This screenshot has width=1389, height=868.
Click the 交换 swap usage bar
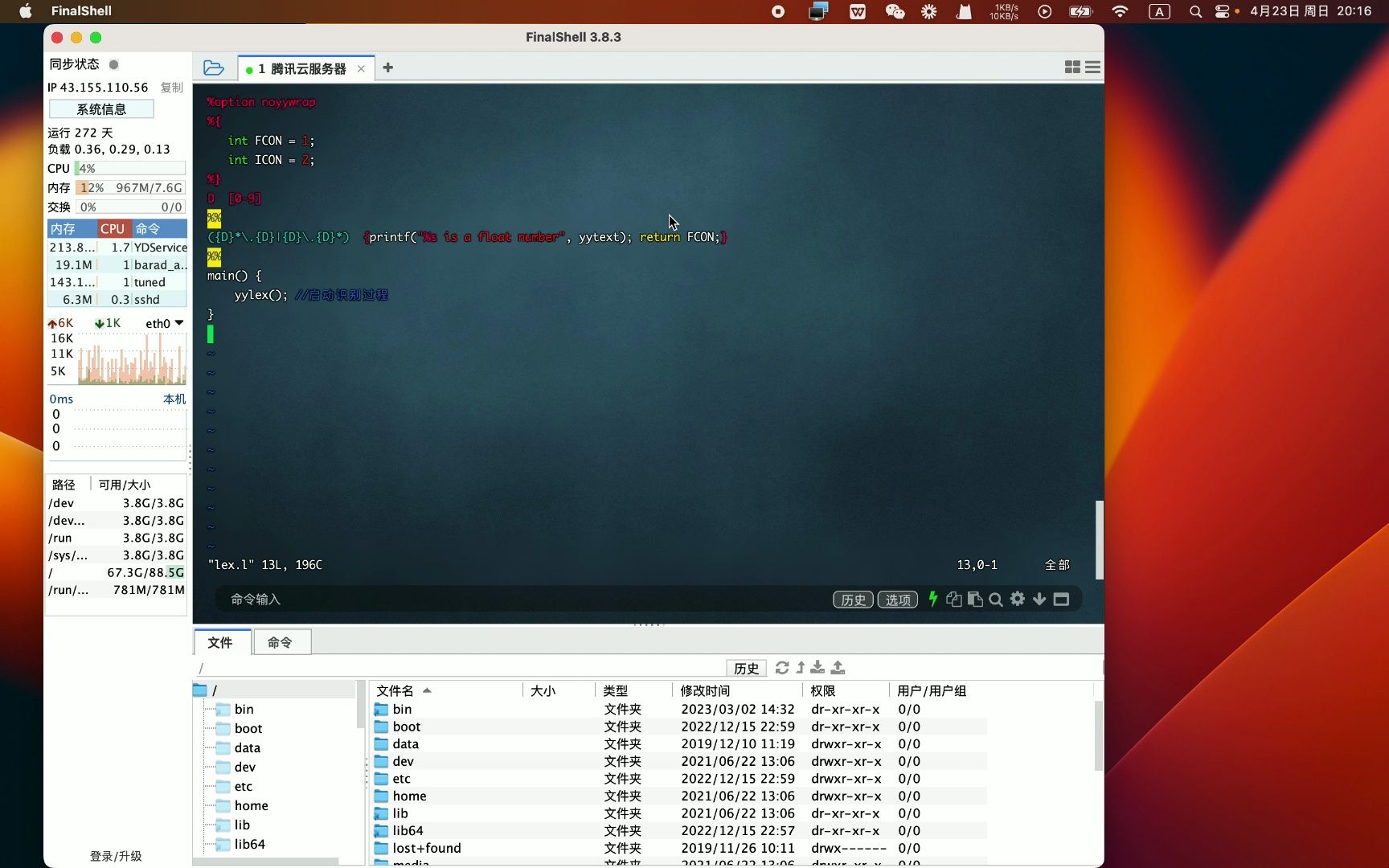(x=130, y=207)
